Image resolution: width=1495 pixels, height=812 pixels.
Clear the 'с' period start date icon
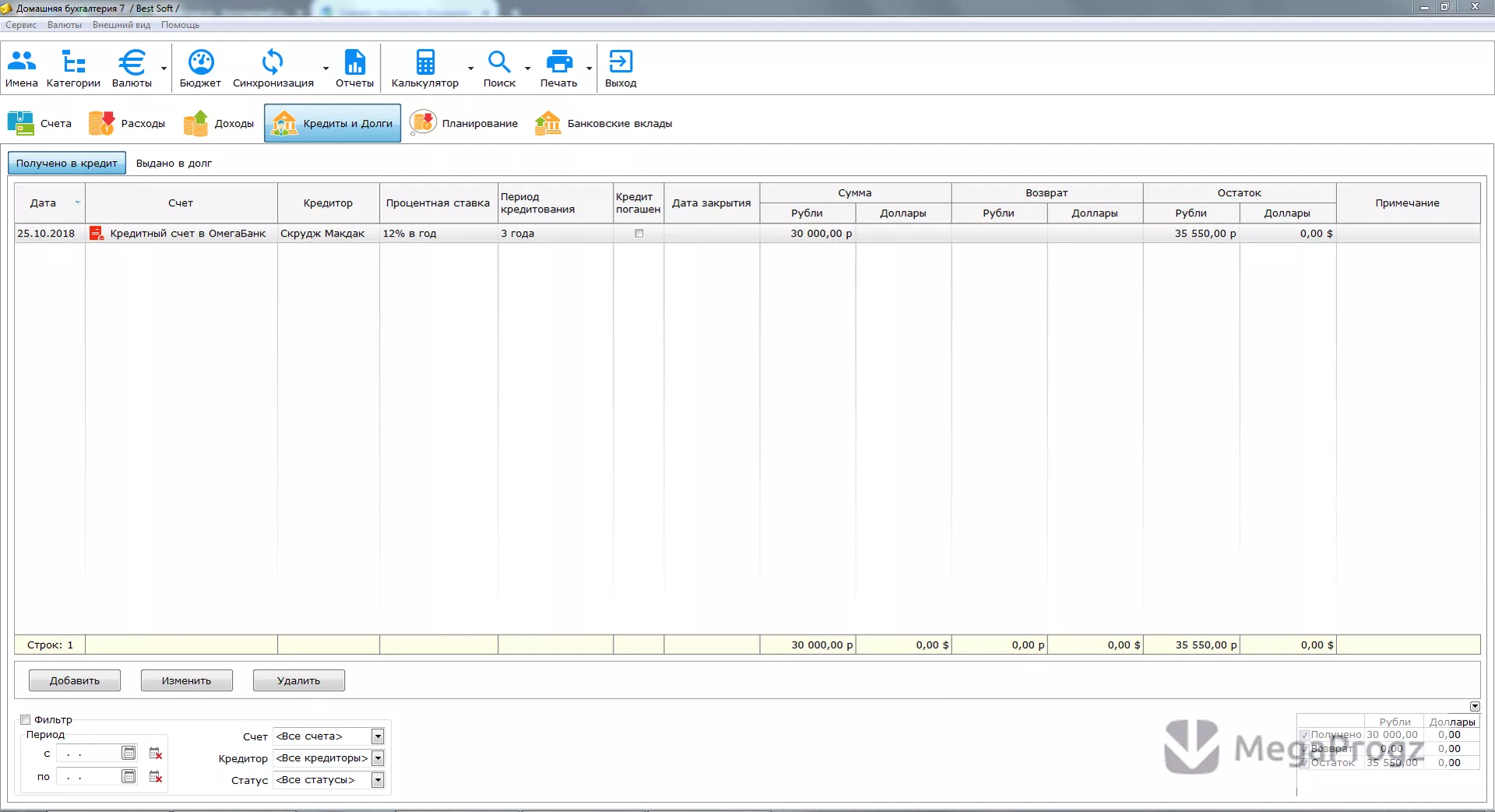(156, 754)
